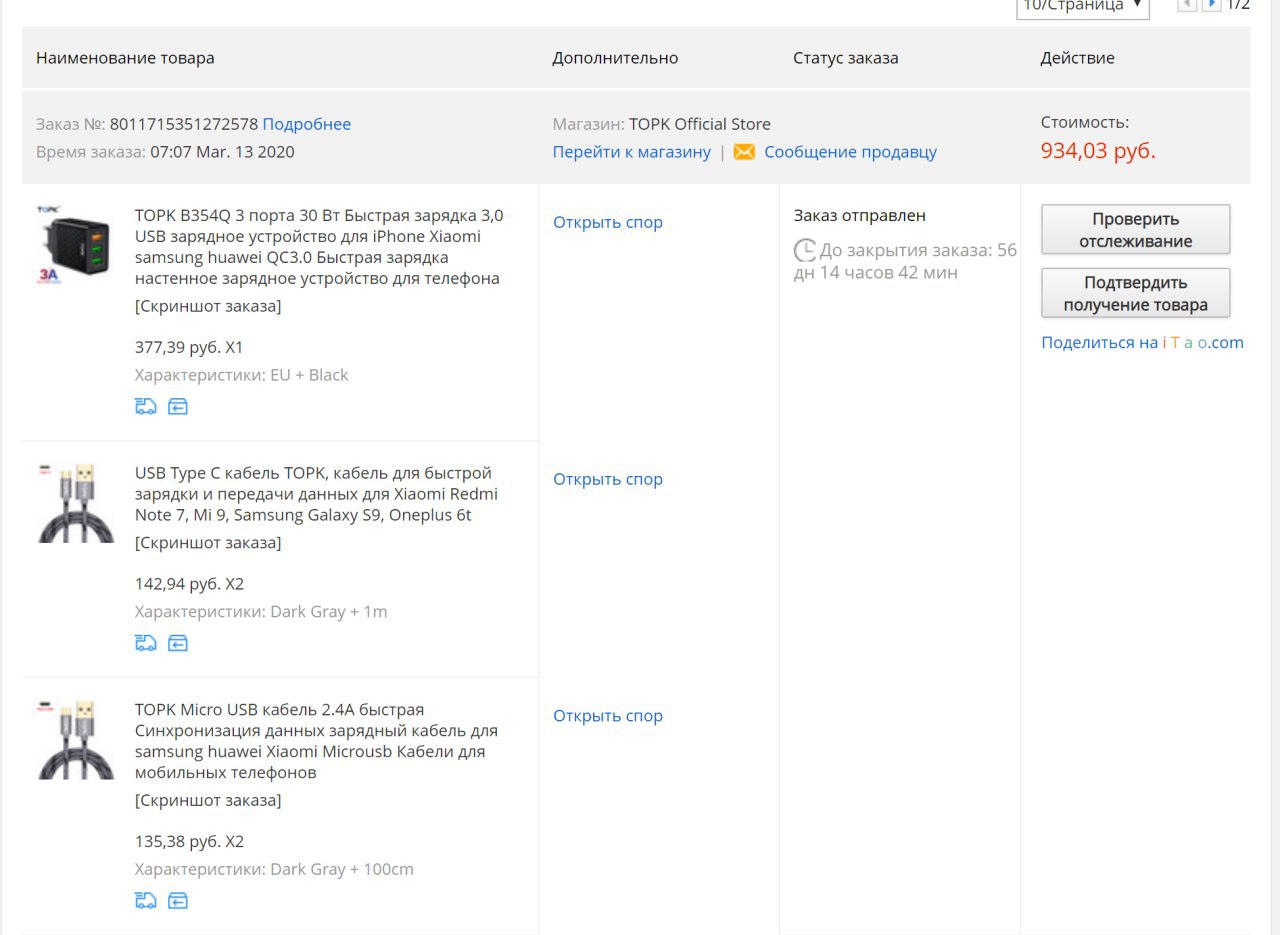Image resolution: width=1280 pixels, height=935 pixels.
Task: Follow Перейти к магазину link
Action: (632, 152)
